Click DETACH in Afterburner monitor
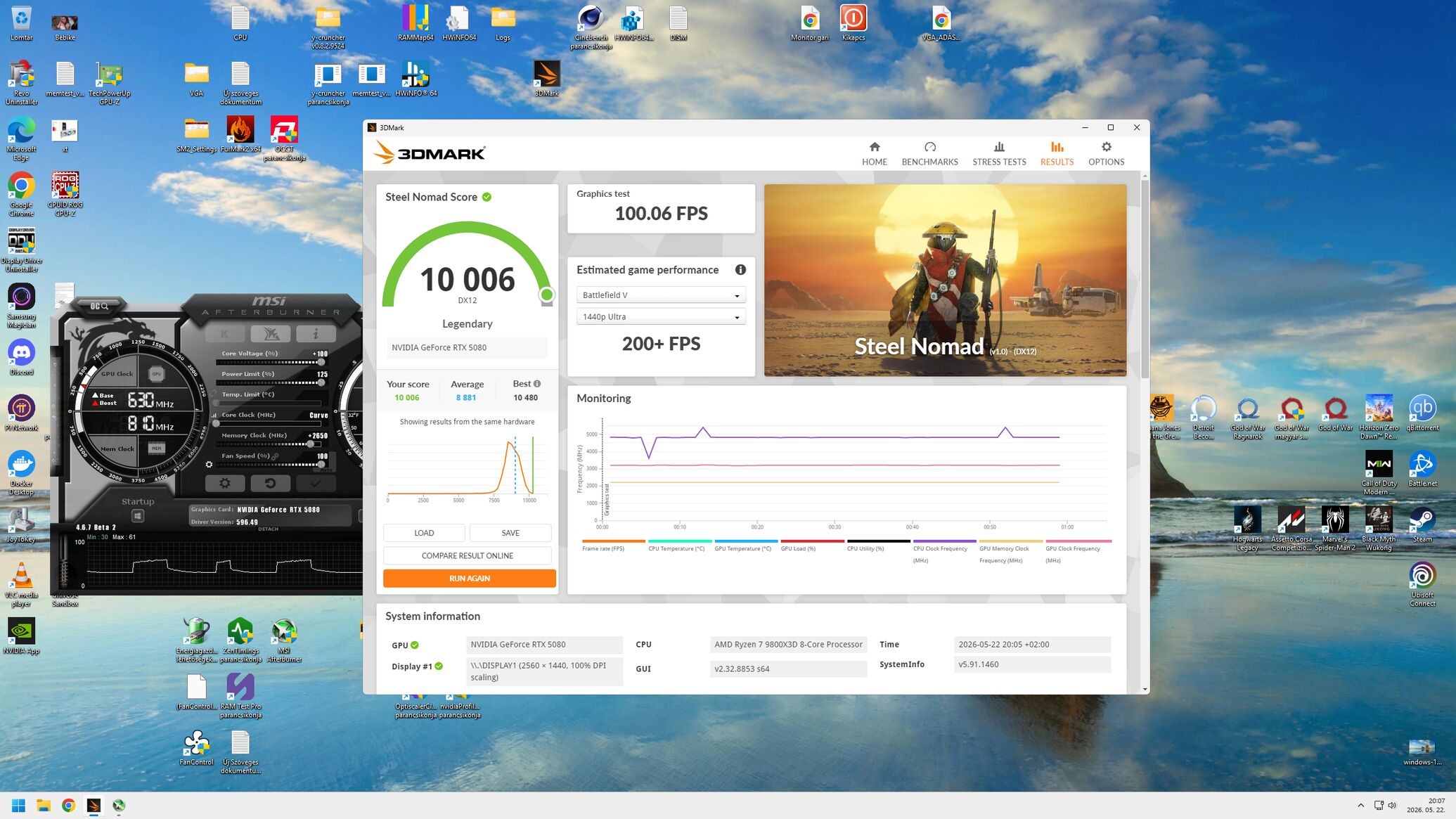Viewport: 1456px width, 819px height. click(x=269, y=529)
